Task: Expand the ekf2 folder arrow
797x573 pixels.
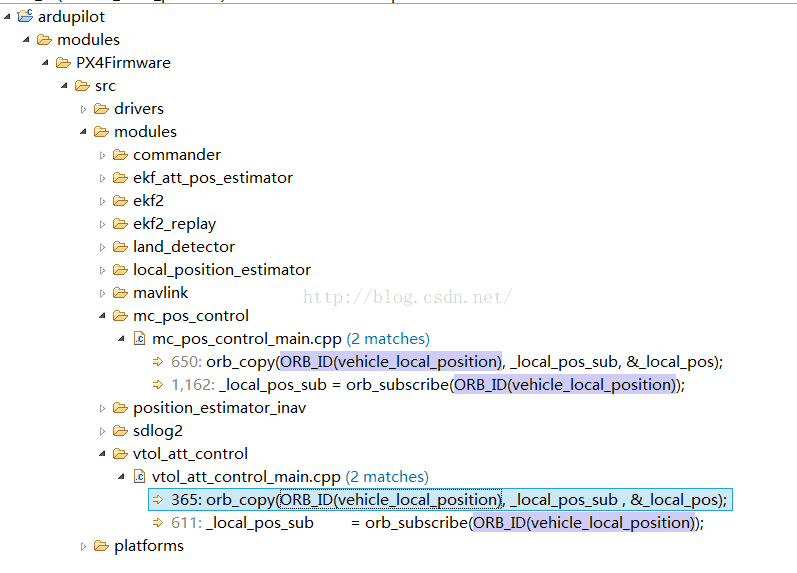Action: pyautogui.click(x=102, y=201)
